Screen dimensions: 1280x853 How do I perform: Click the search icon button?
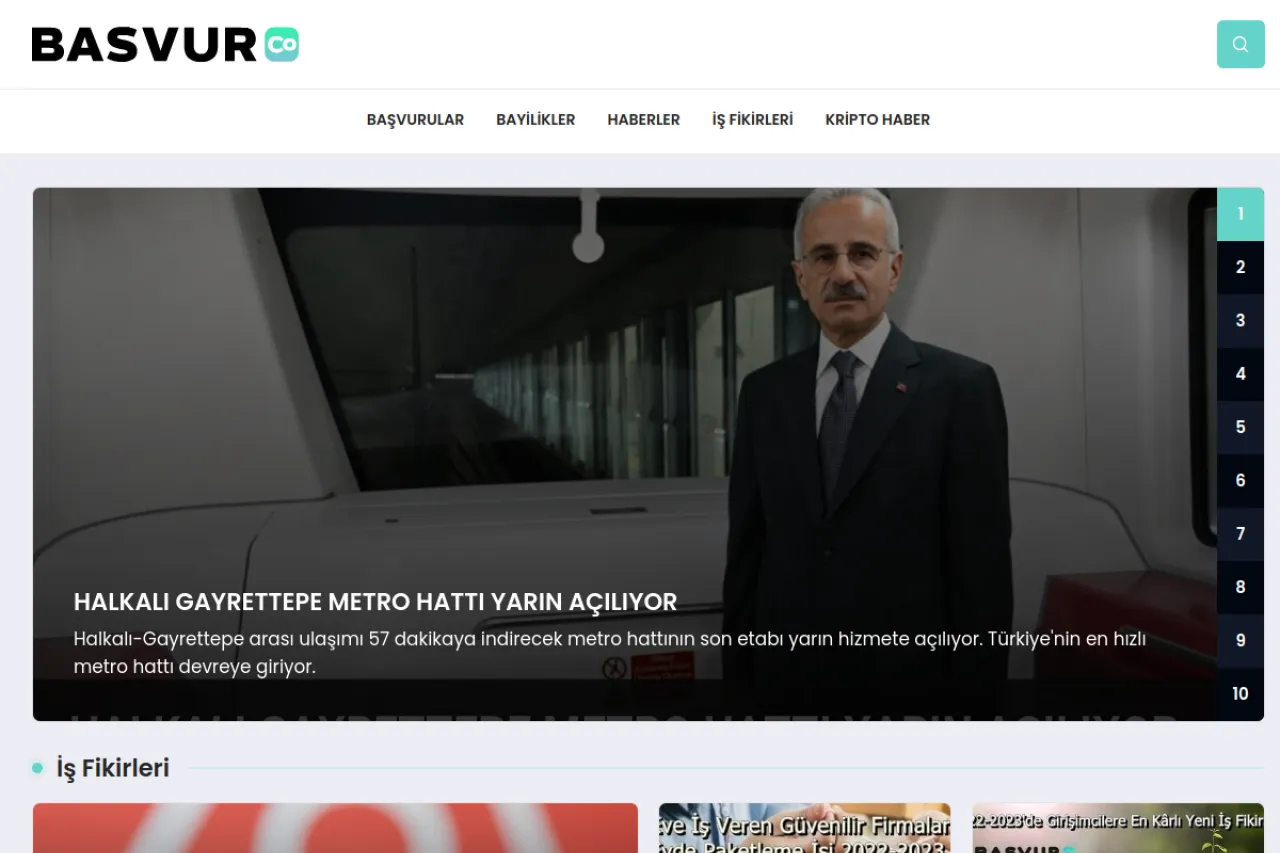point(1240,44)
